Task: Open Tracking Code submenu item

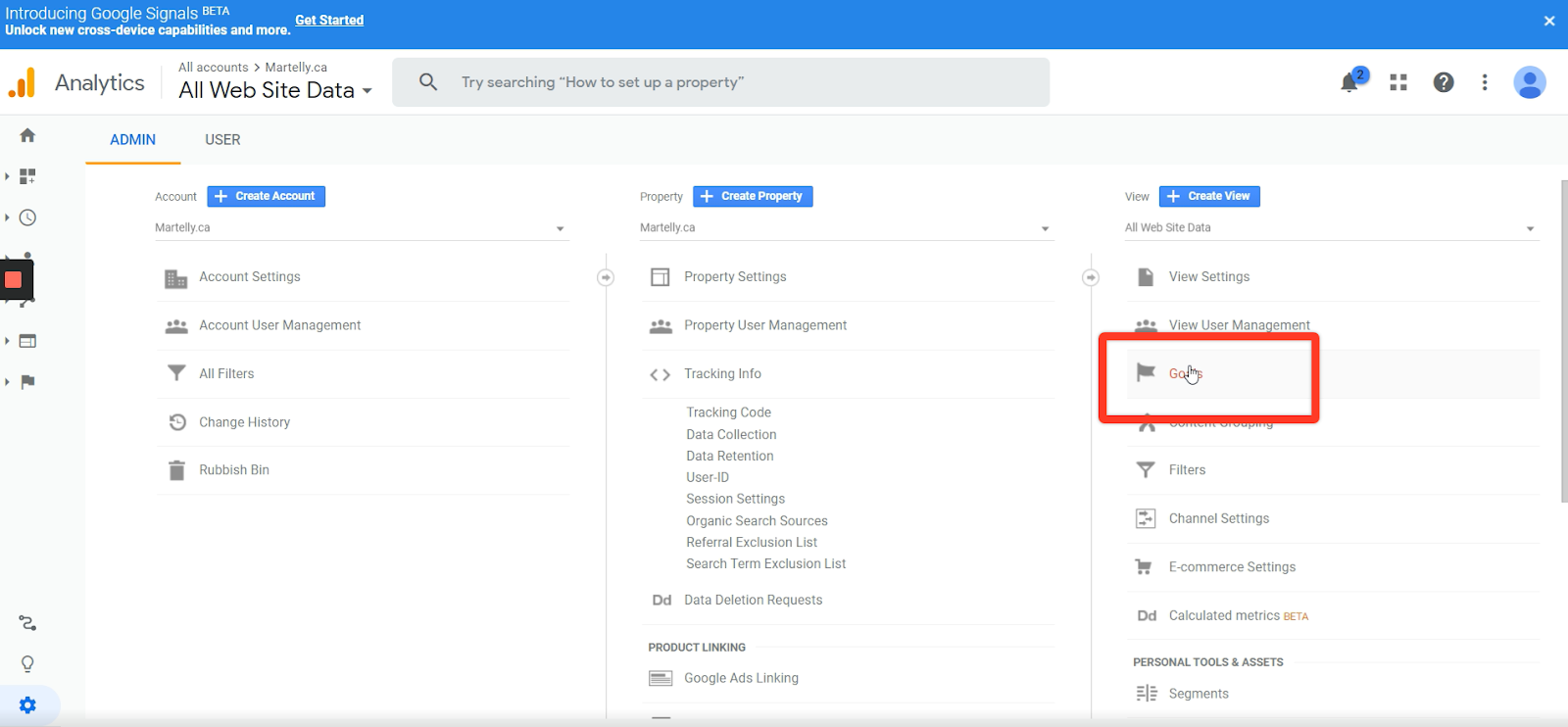Action: 728,412
